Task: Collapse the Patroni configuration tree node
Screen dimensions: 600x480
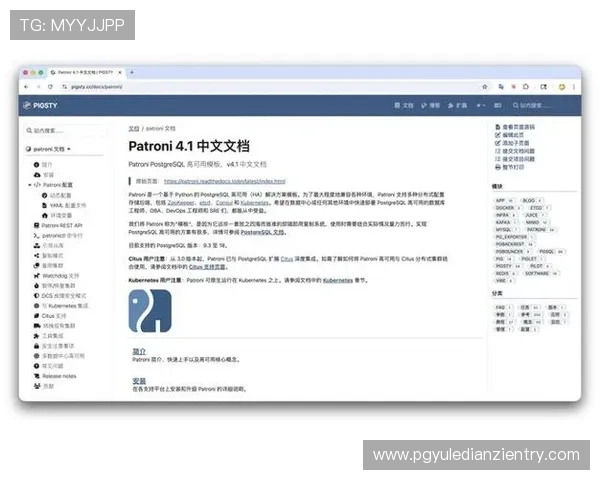Action: (29, 185)
